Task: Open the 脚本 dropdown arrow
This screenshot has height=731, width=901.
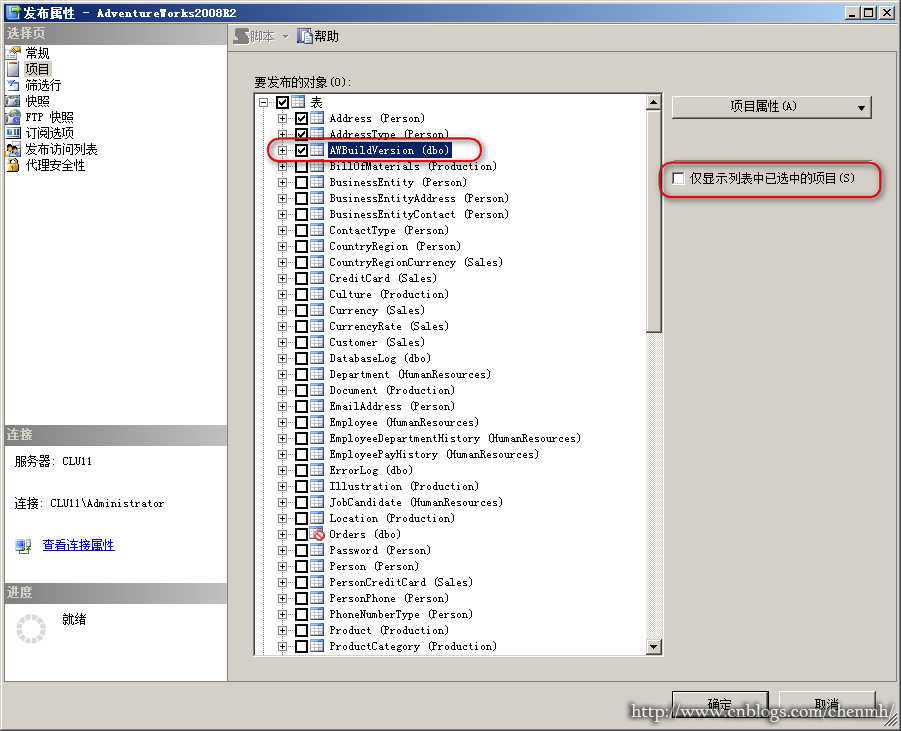Action: [285, 37]
